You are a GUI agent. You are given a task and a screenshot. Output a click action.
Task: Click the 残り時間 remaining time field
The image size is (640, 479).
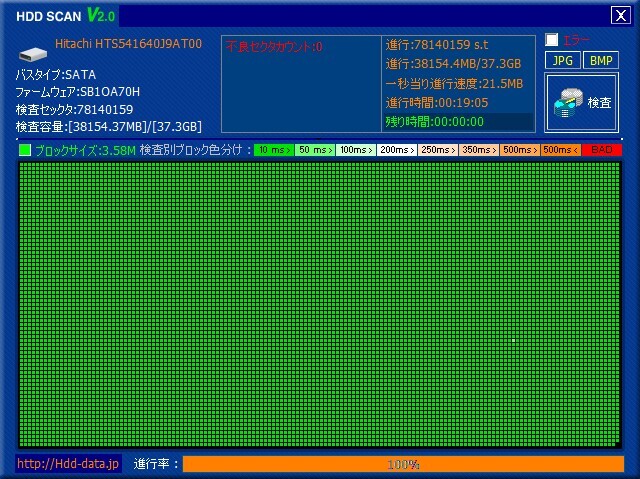[458, 122]
